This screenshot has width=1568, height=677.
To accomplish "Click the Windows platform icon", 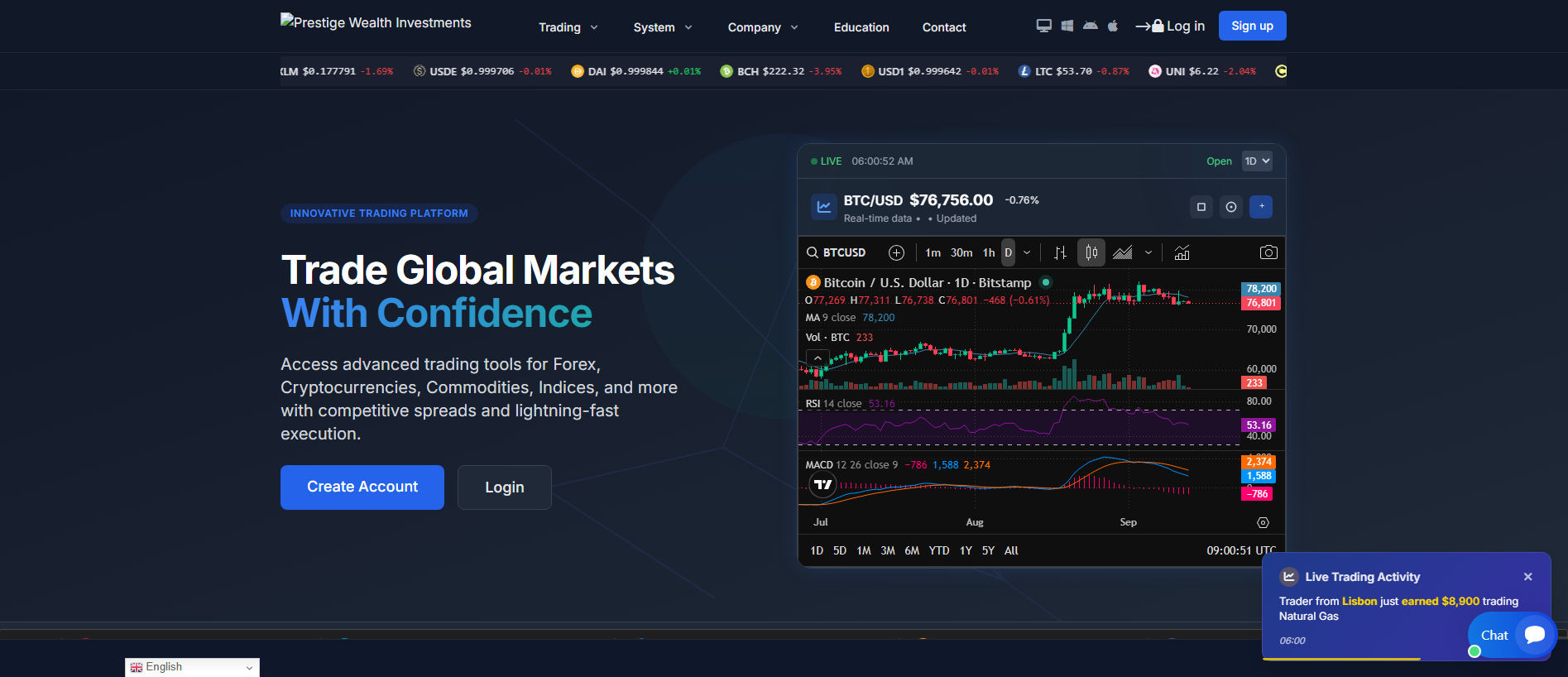I will click(1067, 26).
